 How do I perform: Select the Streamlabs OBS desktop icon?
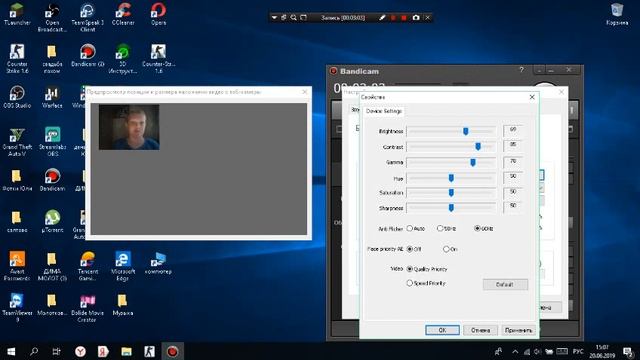tap(52, 142)
